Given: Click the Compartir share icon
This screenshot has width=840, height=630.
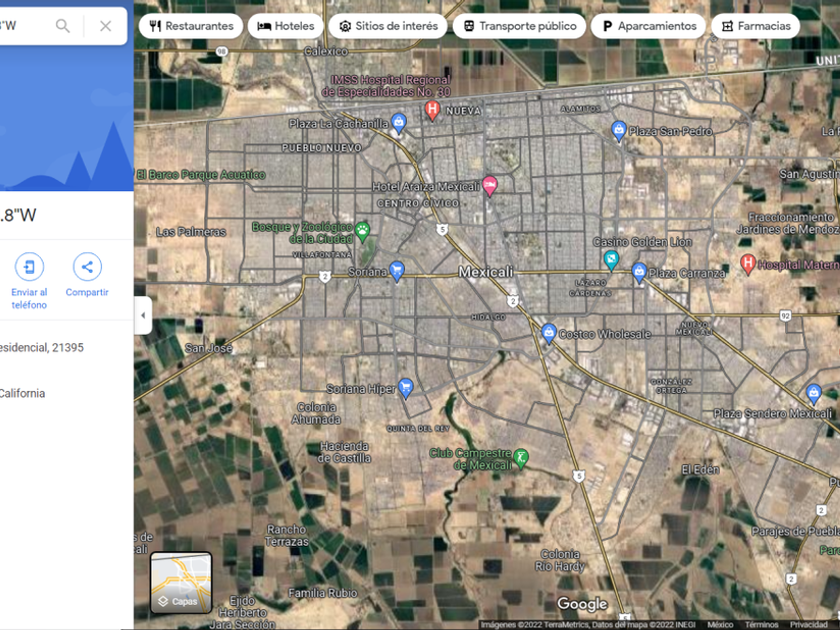Looking at the screenshot, I should click(87, 266).
